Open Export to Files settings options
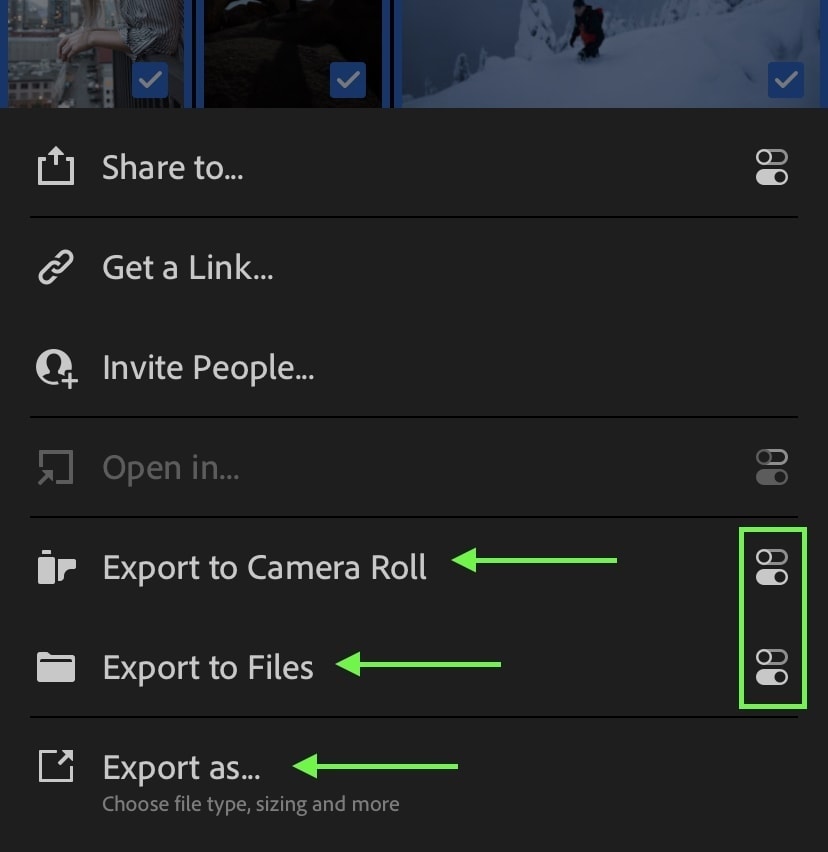The height and width of the screenshot is (852, 828). tap(771, 667)
